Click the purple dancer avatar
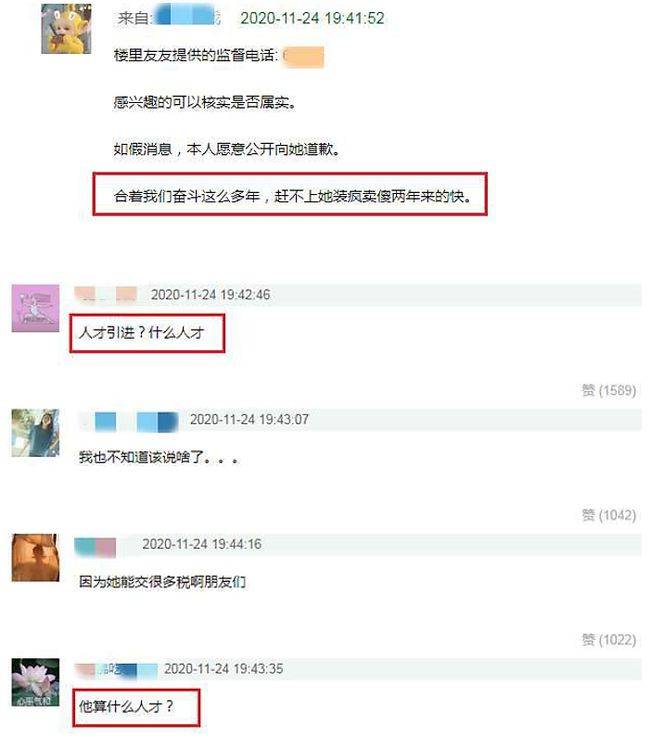 (x=36, y=308)
